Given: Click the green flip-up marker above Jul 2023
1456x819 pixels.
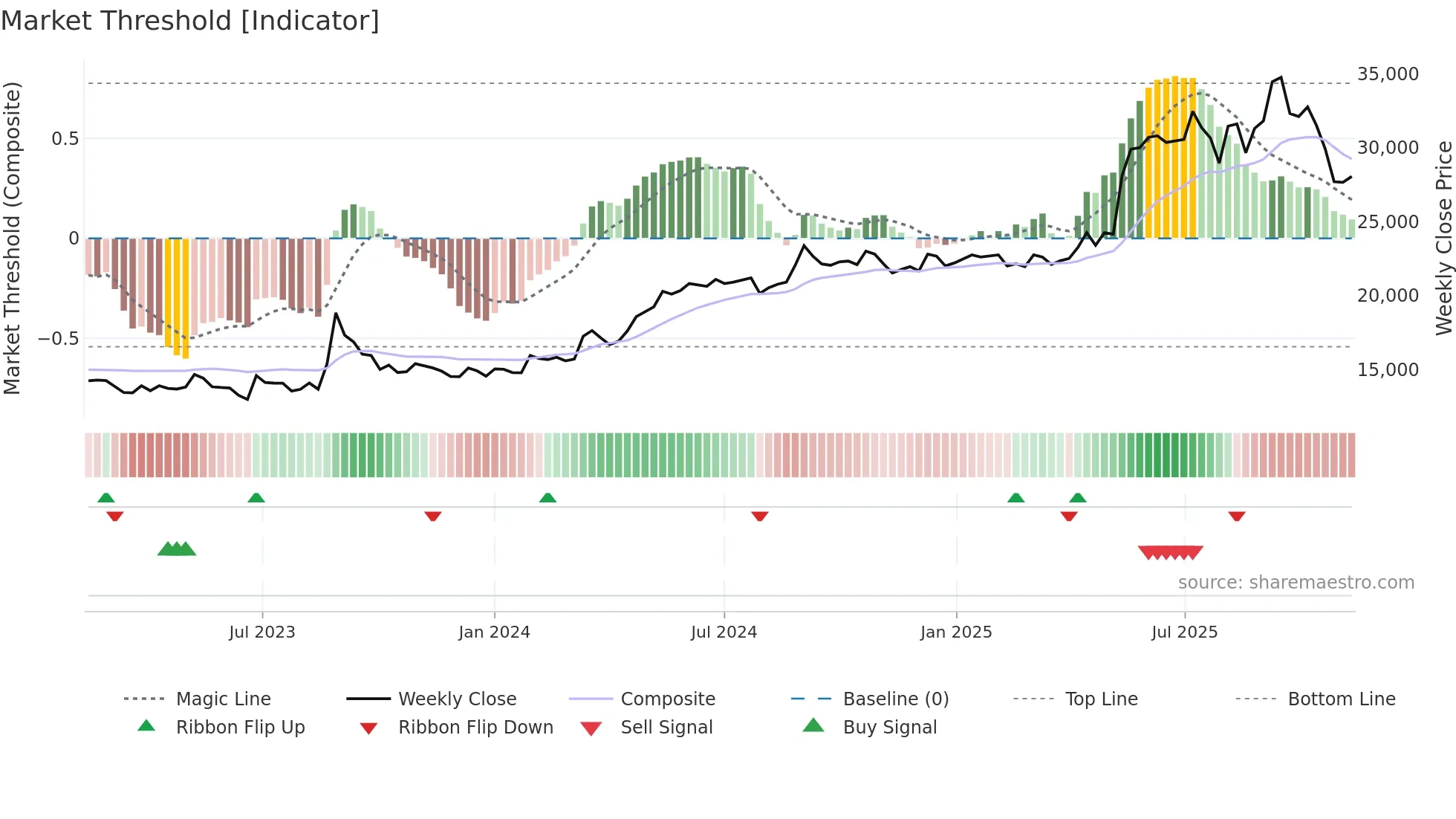Looking at the screenshot, I should [256, 497].
